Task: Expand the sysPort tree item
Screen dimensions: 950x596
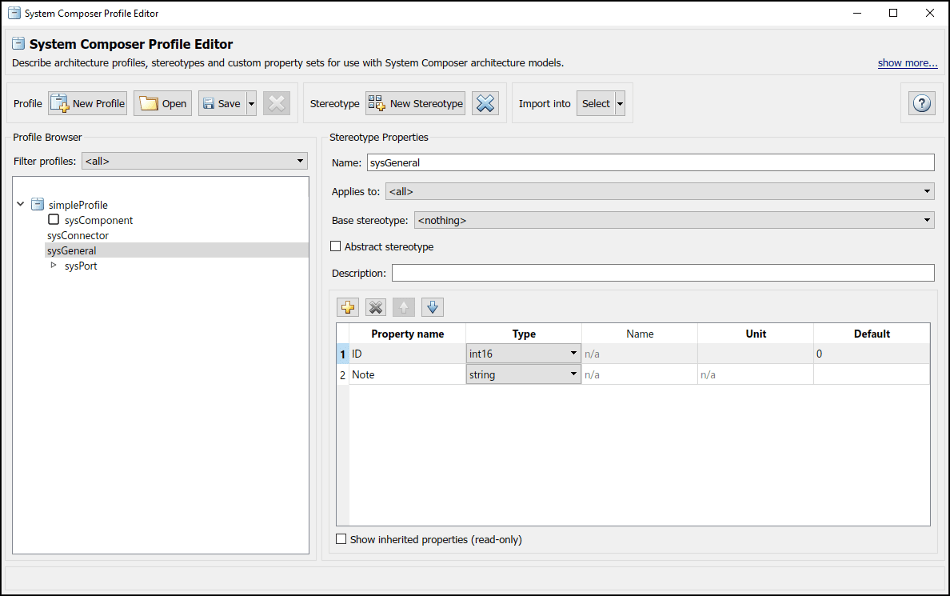Action: 53,266
